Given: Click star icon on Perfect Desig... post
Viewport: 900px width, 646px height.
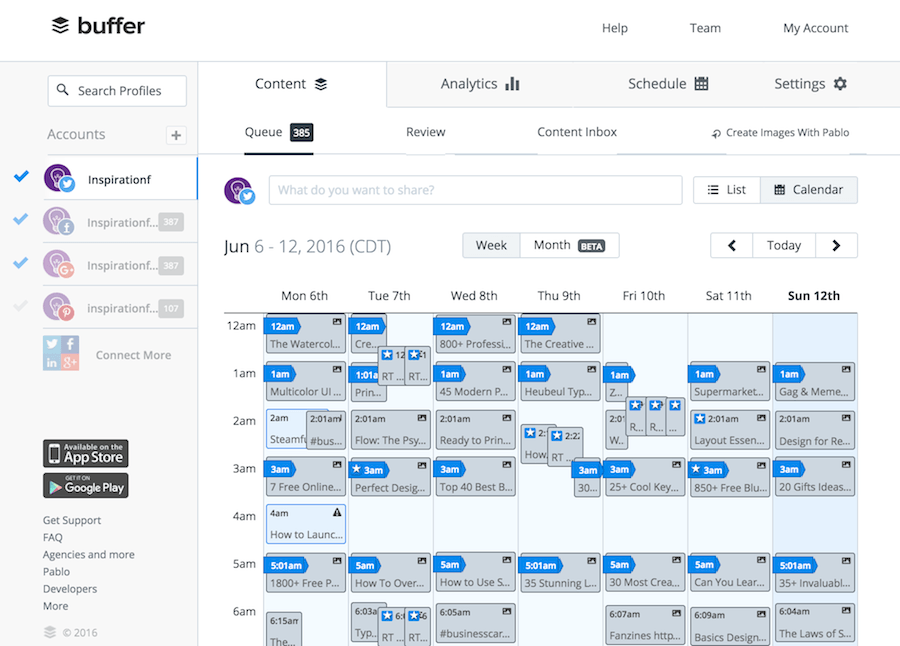Looking at the screenshot, I should [356, 469].
